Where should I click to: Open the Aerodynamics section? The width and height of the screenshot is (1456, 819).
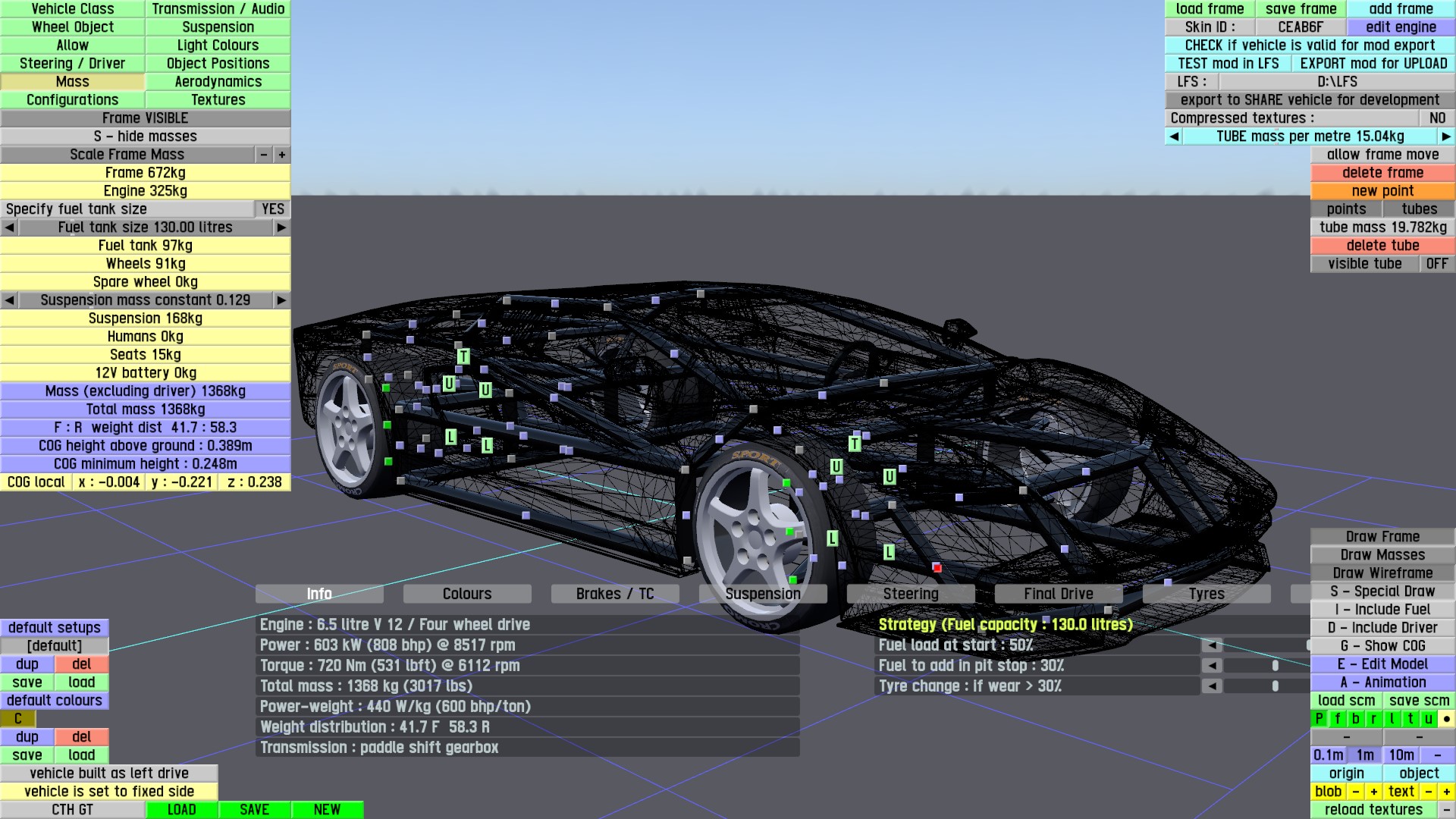coord(218,82)
